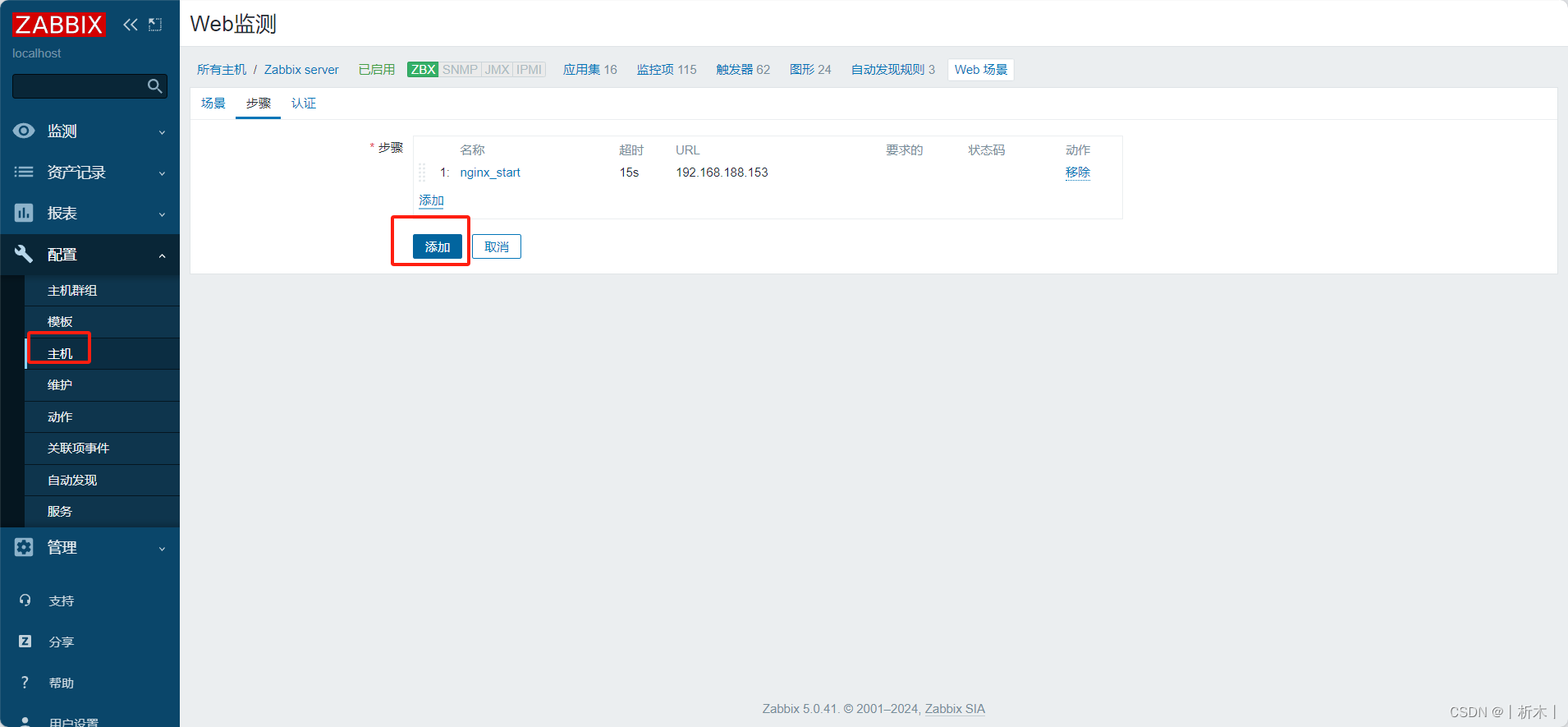Toggle the sidebar hide icon
The width and height of the screenshot is (1568, 727).
[x=155, y=25]
